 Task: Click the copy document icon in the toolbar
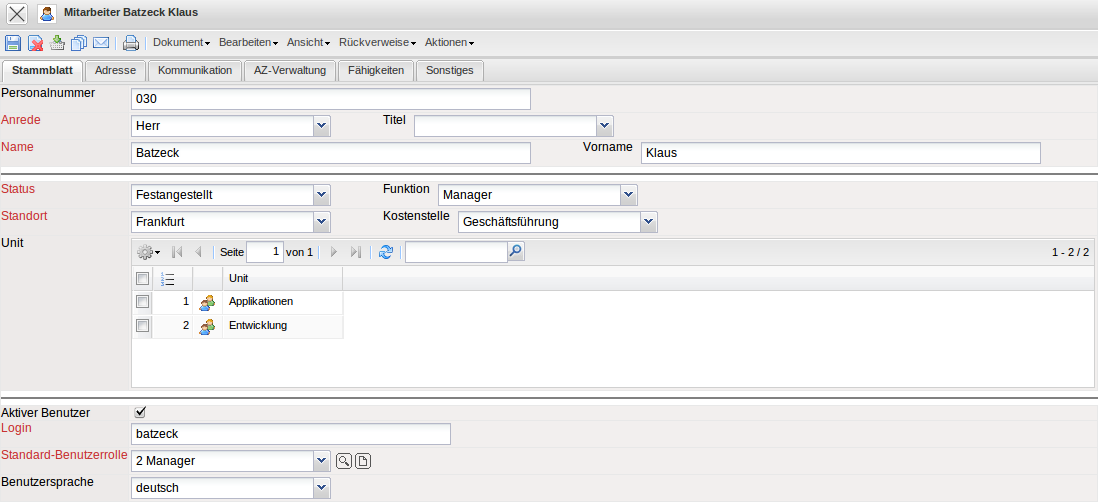click(x=79, y=43)
